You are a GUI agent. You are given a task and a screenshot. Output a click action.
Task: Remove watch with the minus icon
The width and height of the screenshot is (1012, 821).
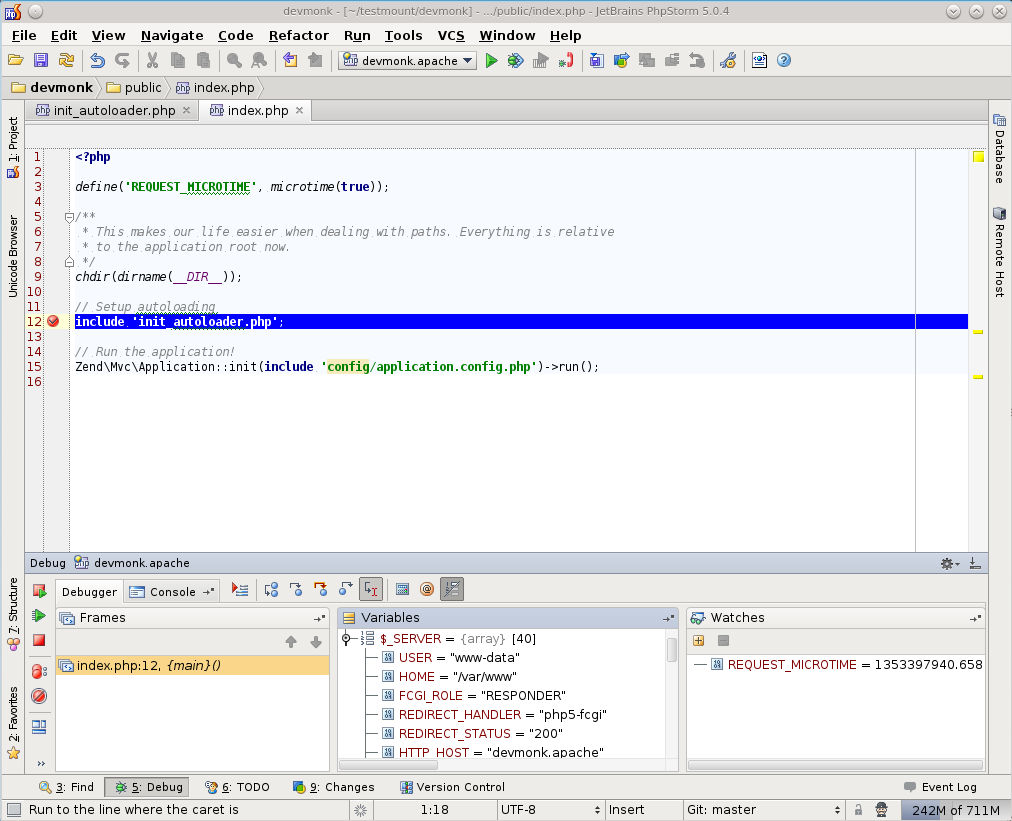tap(724, 641)
